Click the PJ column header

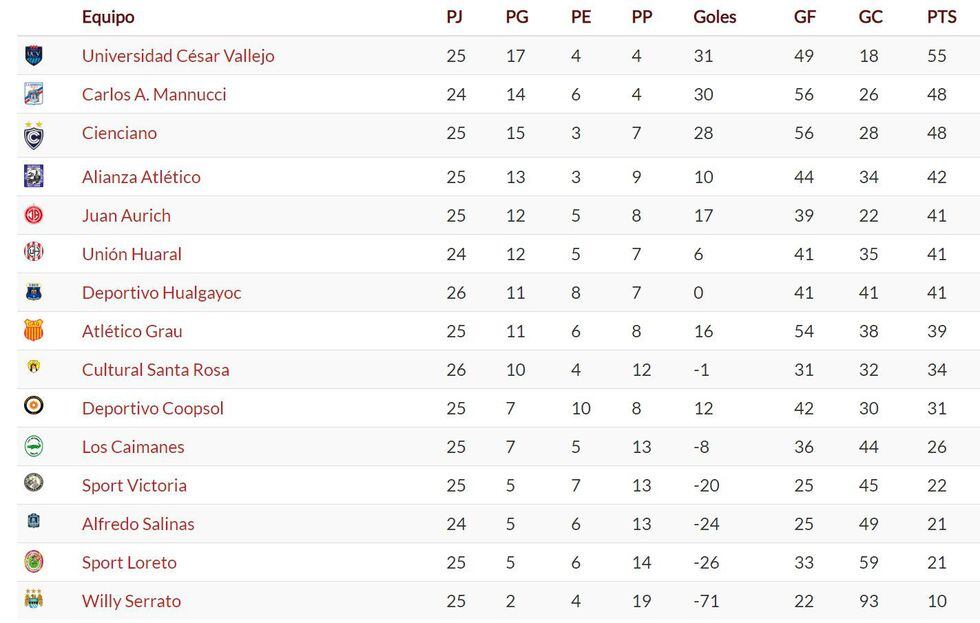pyautogui.click(x=455, y=17)
